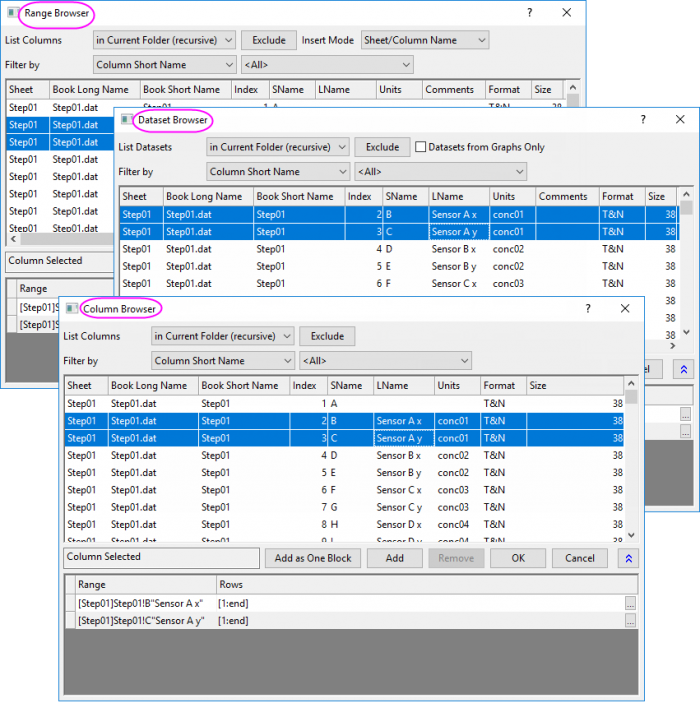Close the Column Browser dialog

[625, 308]
